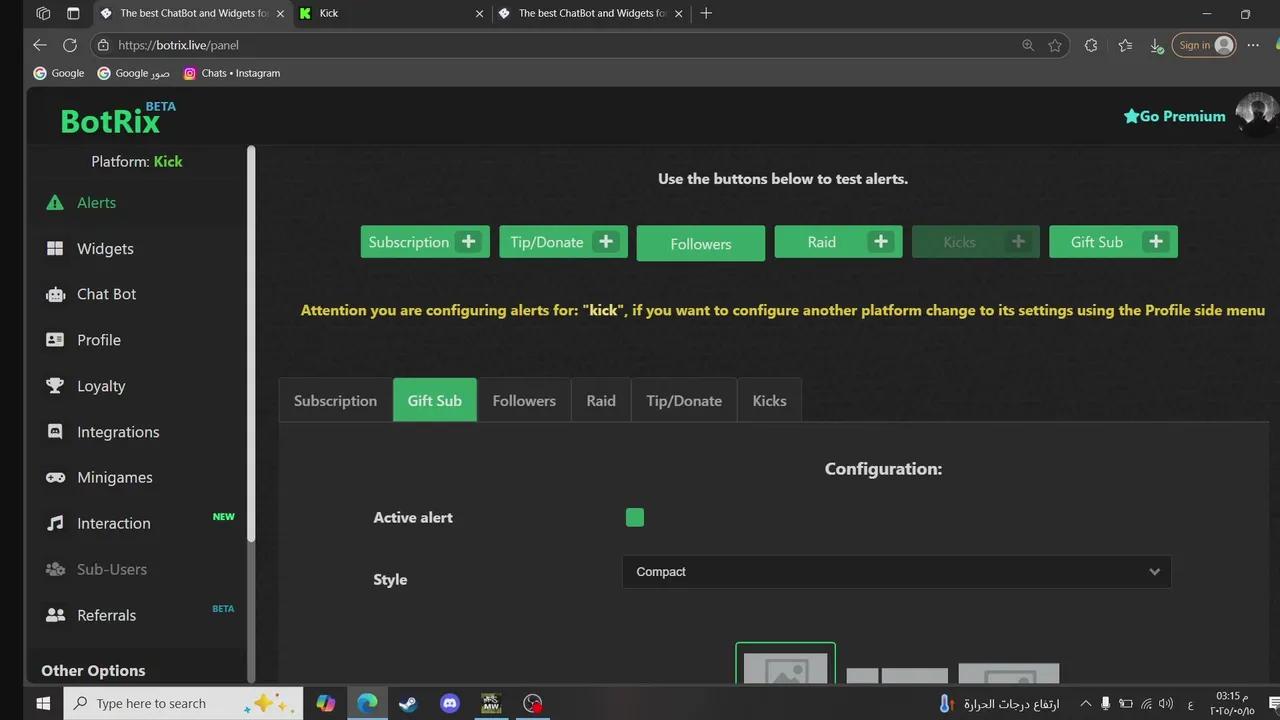Switch to the Raid alert tab
The height and width of the screenshot is (720, 1280).
pos(601,400)
